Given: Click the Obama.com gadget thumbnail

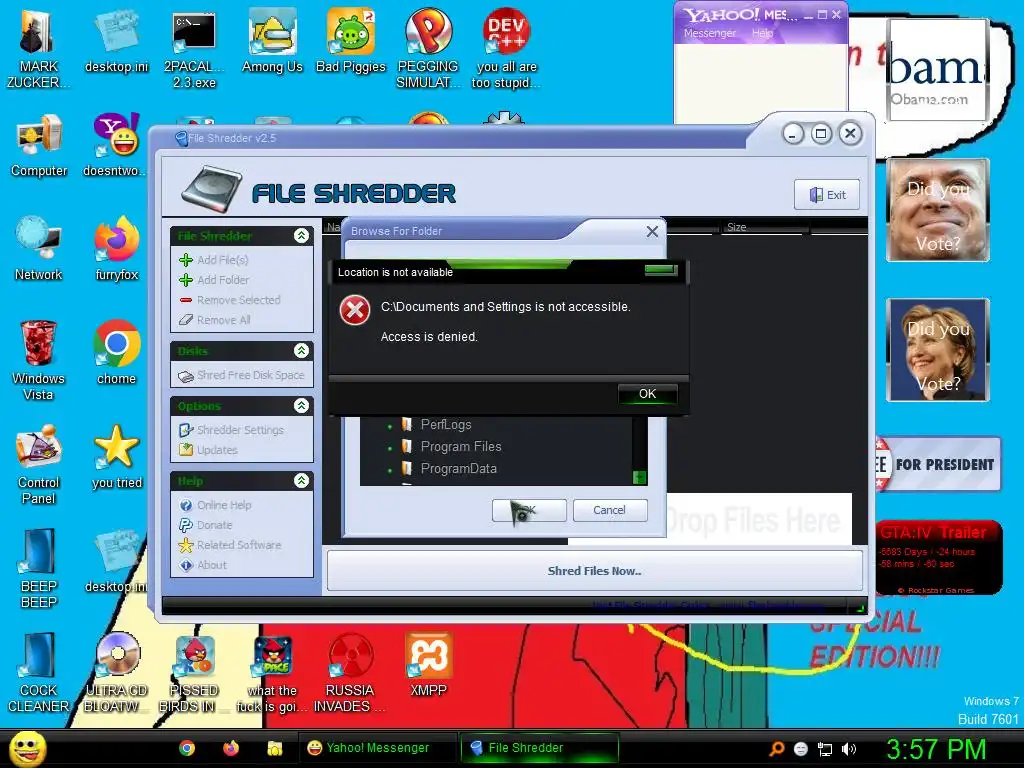Looking at the screenshot, I should 938,70.
